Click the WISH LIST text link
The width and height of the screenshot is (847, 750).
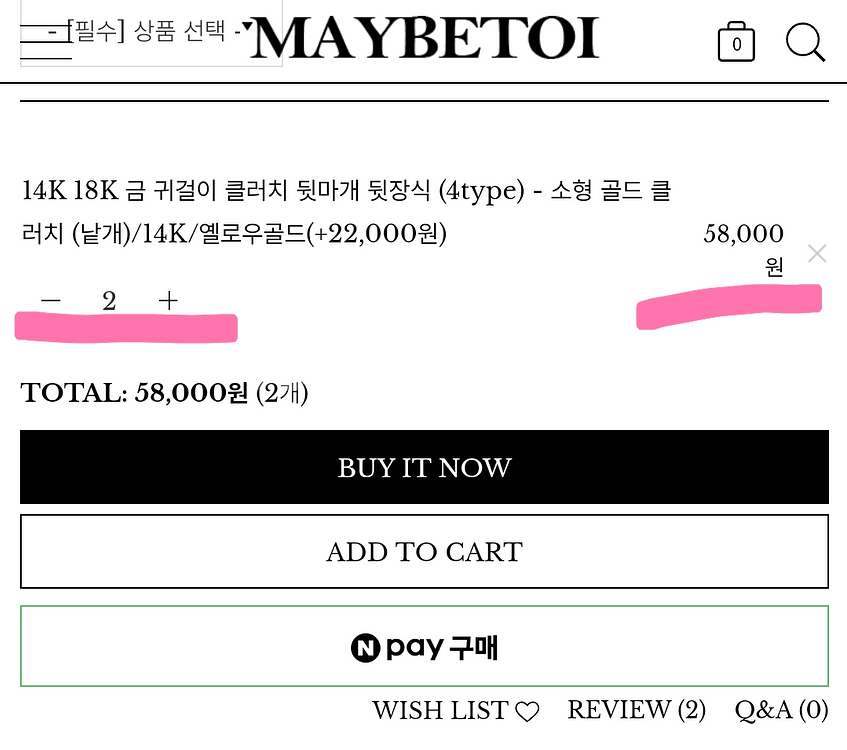click(x=440, y=711)
